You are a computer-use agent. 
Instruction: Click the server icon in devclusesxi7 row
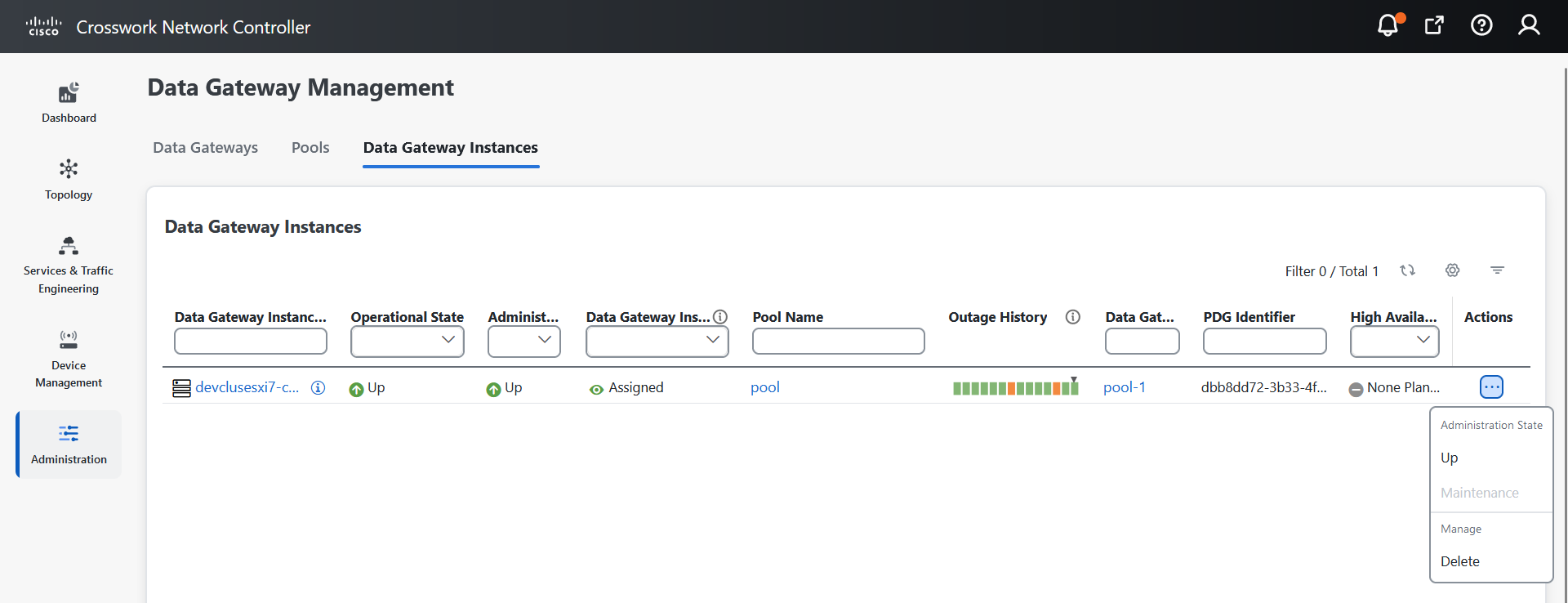[181, 388]
